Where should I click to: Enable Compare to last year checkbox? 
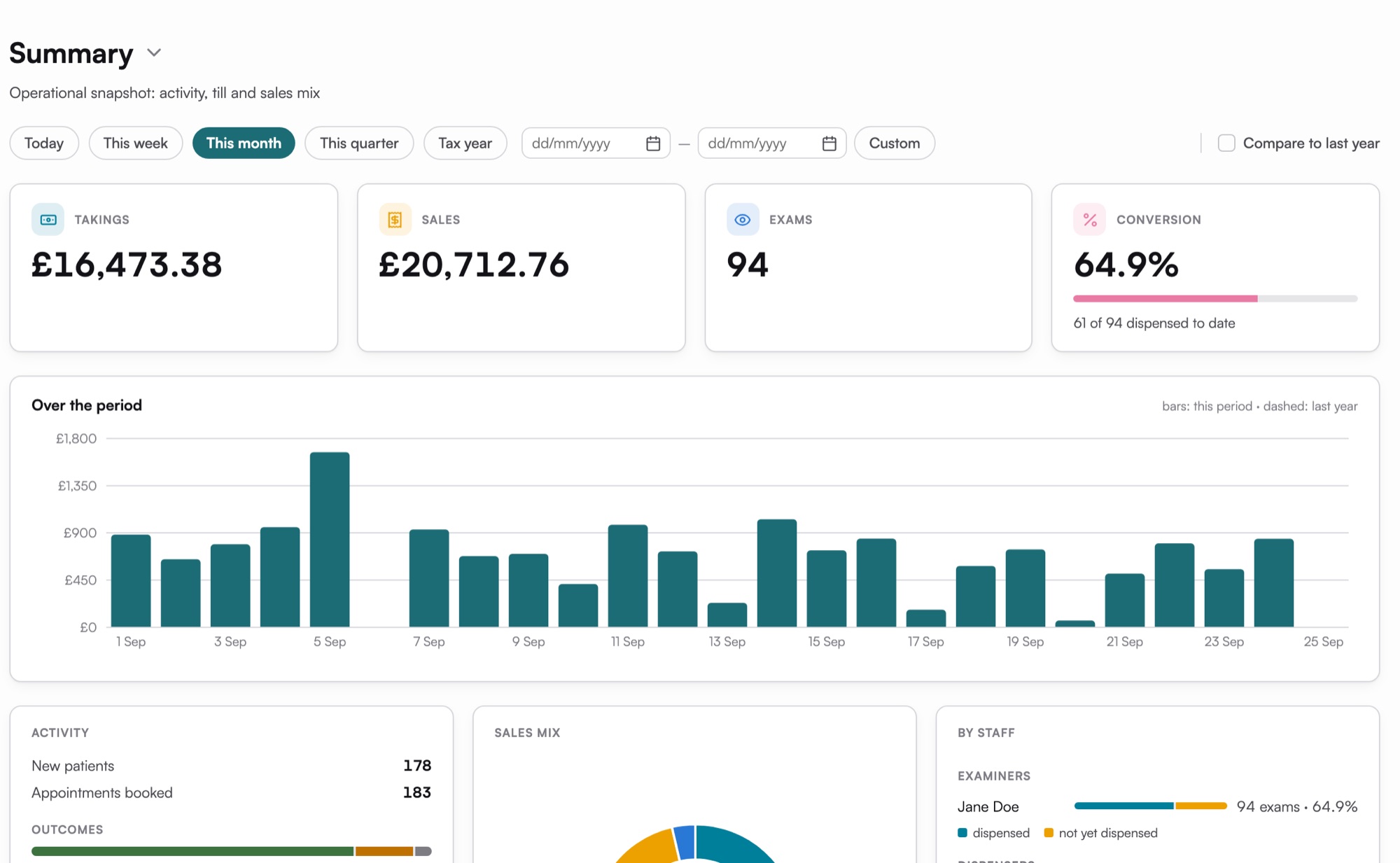pos(1226,143)
